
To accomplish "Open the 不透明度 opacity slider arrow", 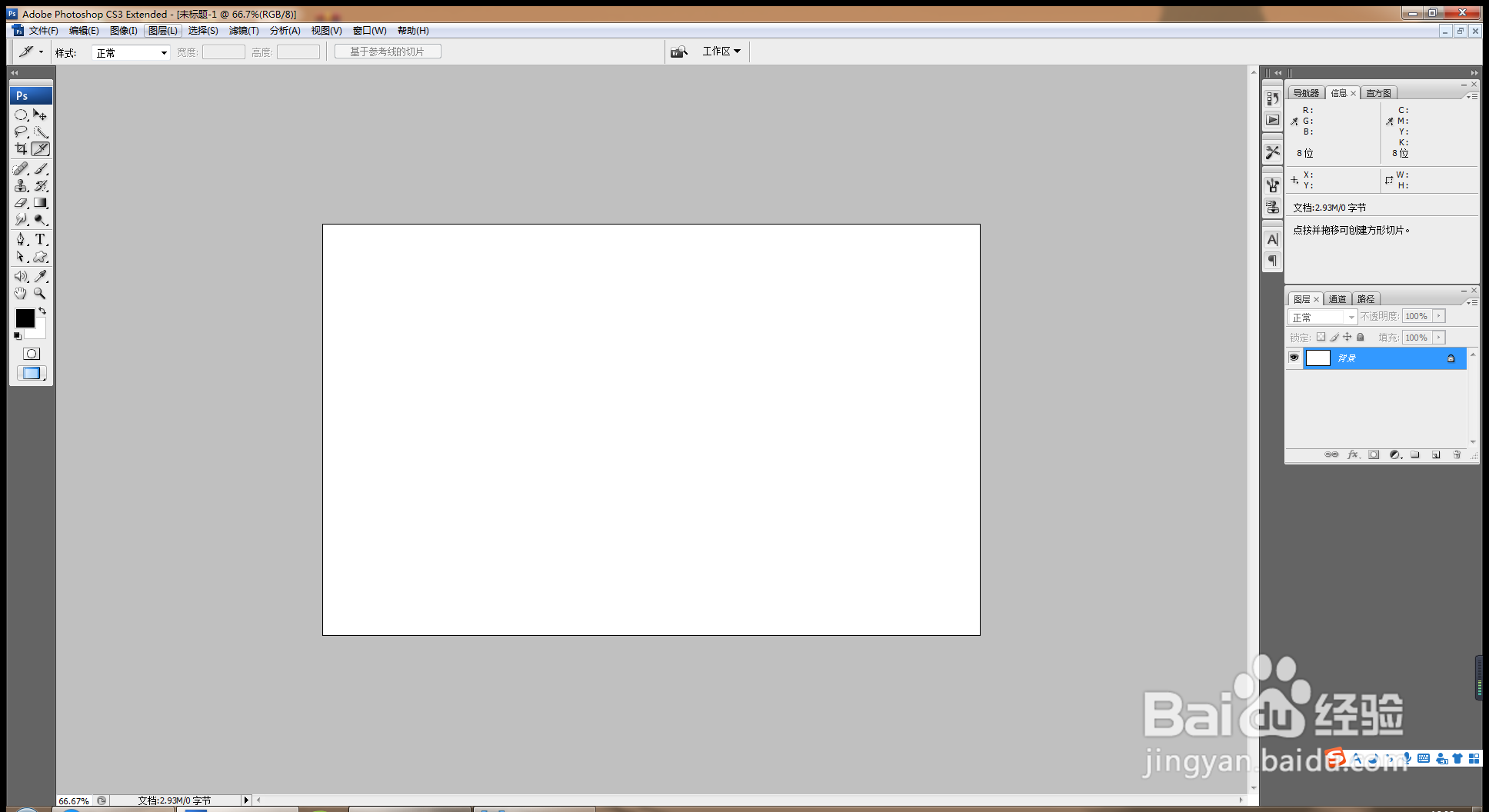I will click(1439, 316).
